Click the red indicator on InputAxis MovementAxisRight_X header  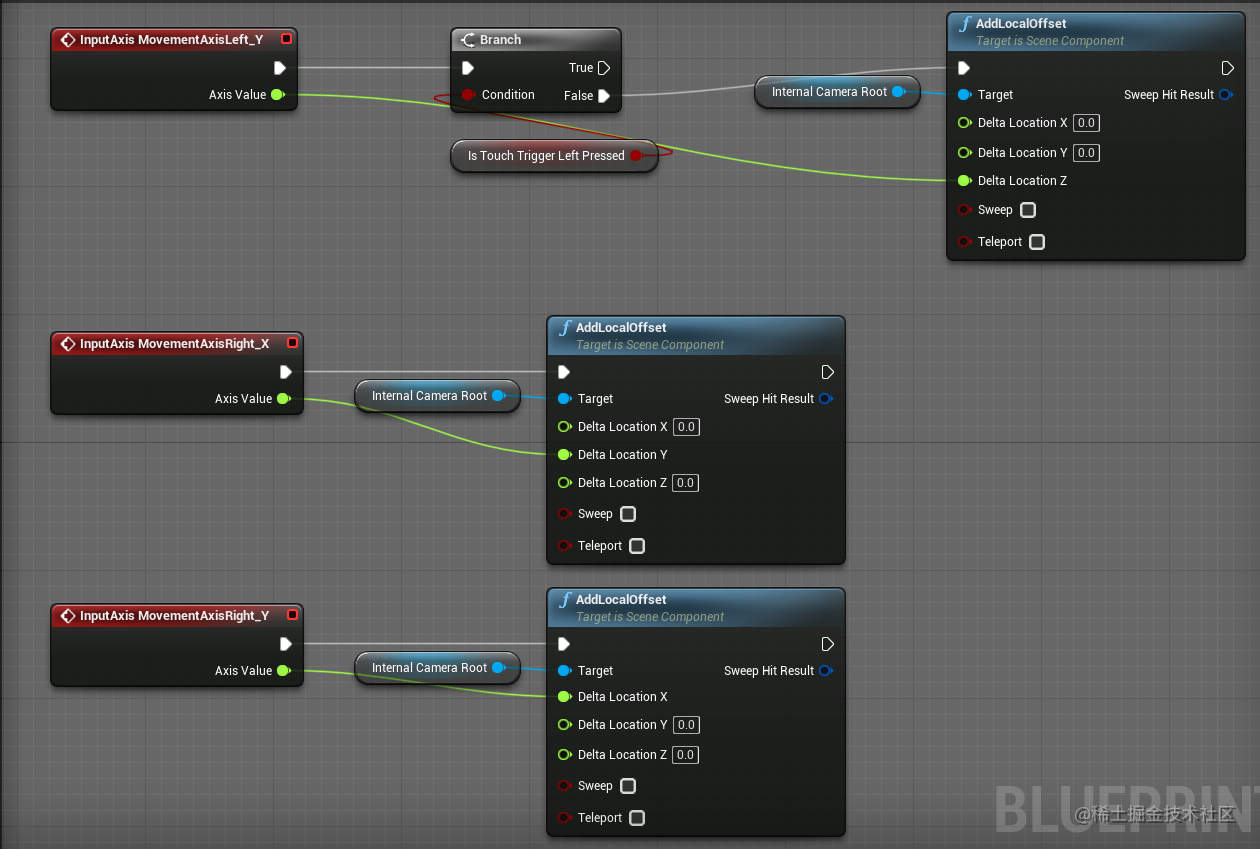pyautogui.click(x=292, y=343)
